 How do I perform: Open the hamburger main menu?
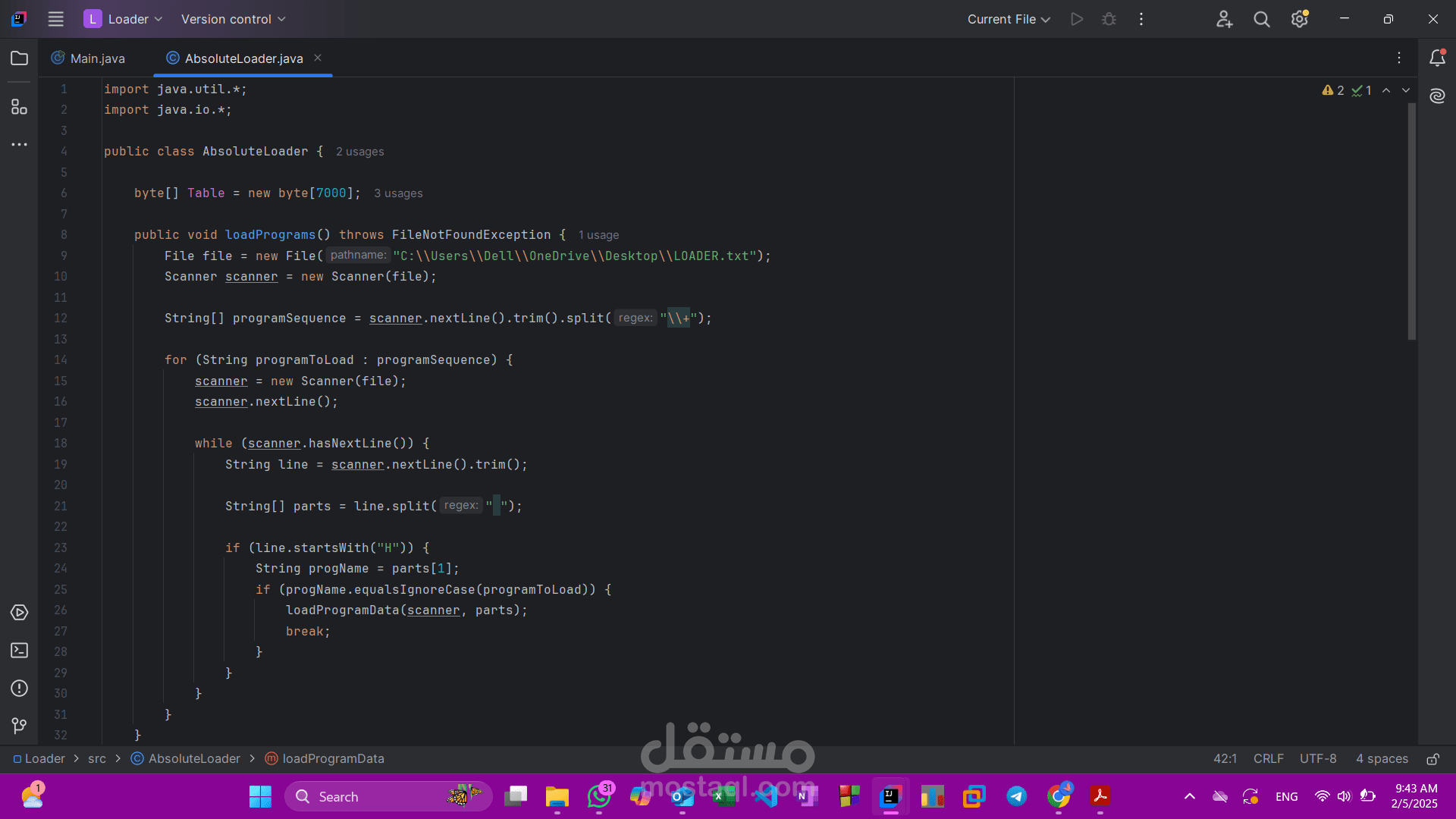(x=55, y=19)
